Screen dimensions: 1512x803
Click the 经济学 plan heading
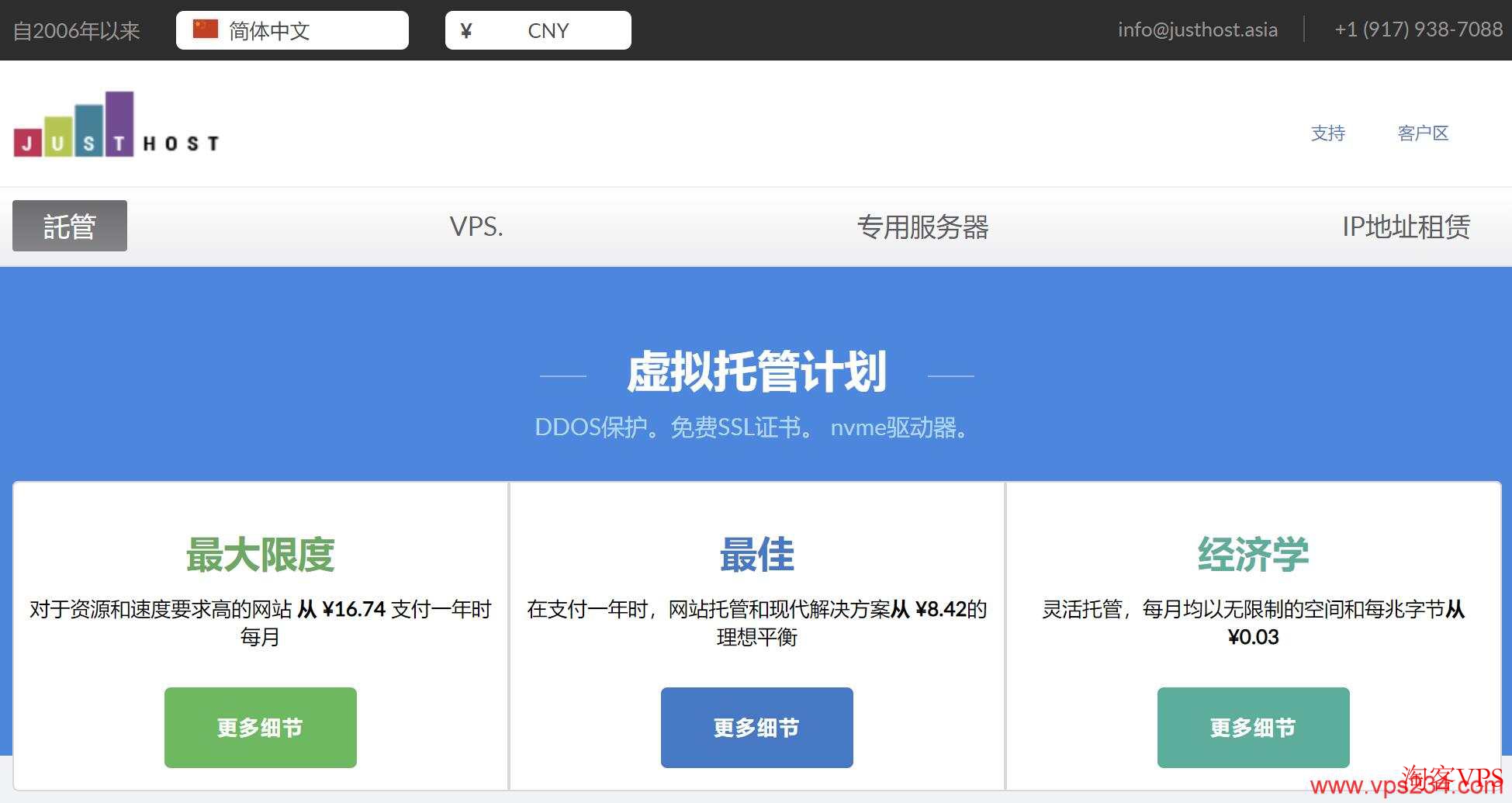pos(1253,555)
